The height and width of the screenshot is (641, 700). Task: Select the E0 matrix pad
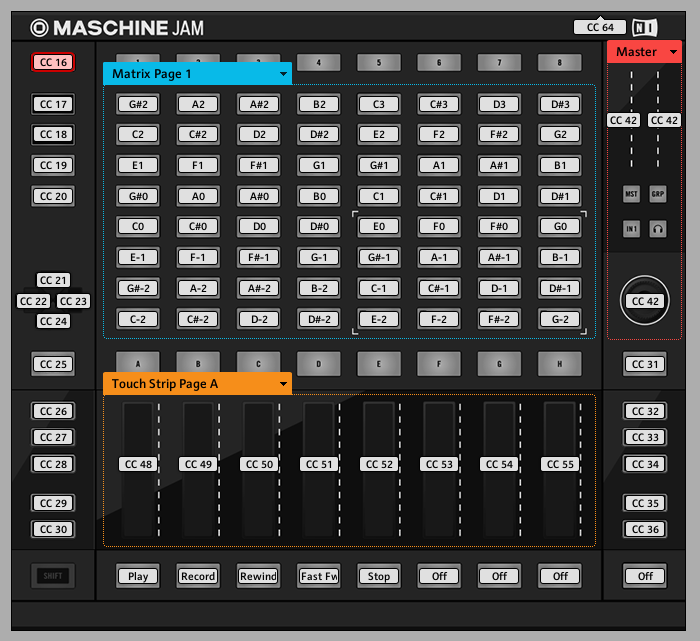coord(379,227)
